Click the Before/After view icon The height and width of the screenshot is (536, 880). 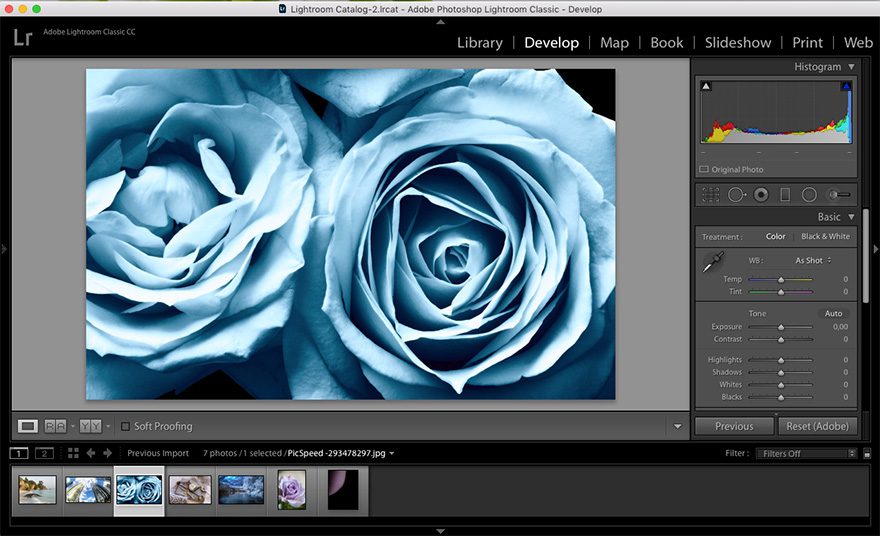click(91, 426)
